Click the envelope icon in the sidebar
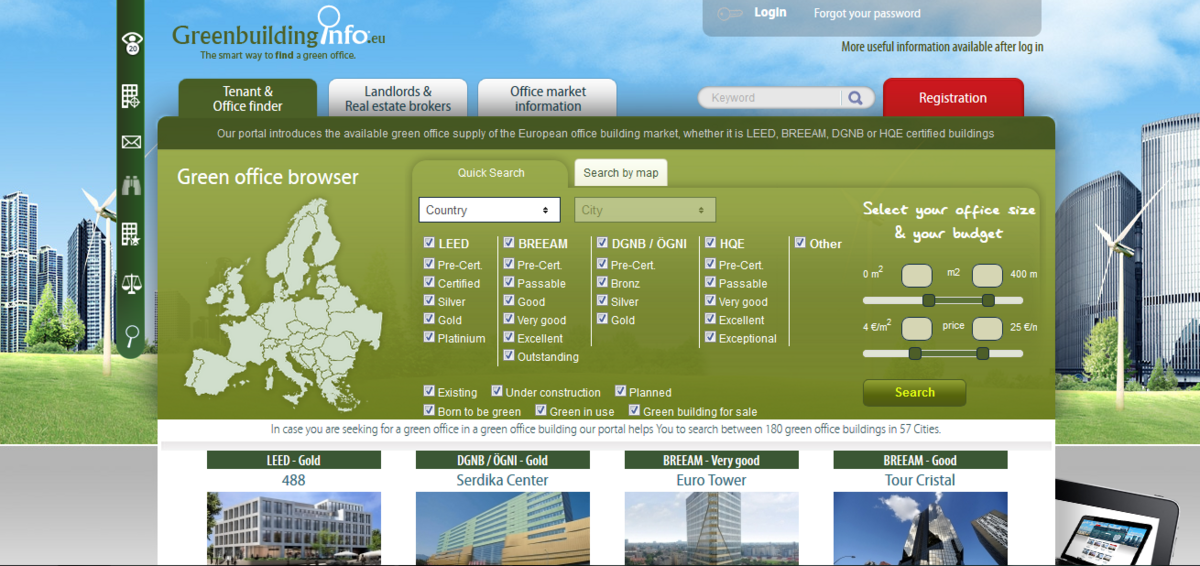 131,142
